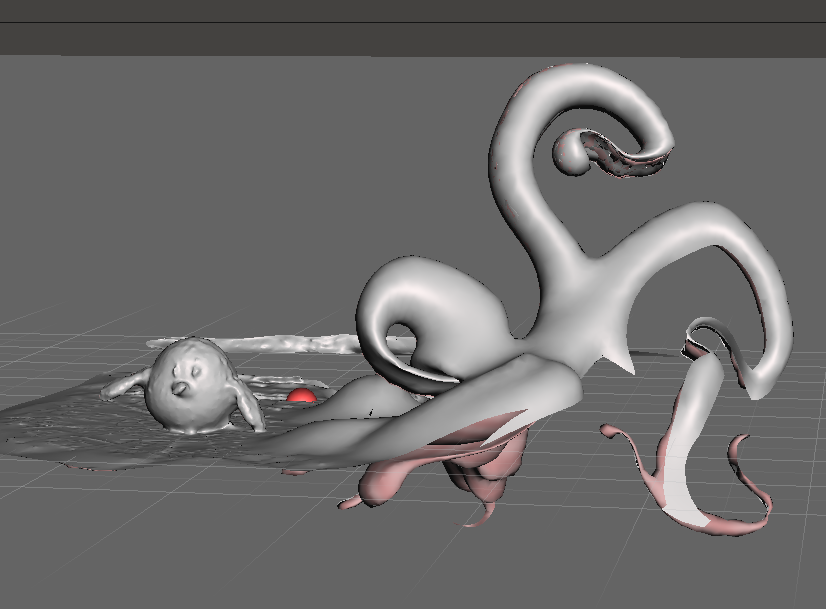Click the pointed spike below the central junction
Viewport: 826px width, 609px height.
point(622,360)
